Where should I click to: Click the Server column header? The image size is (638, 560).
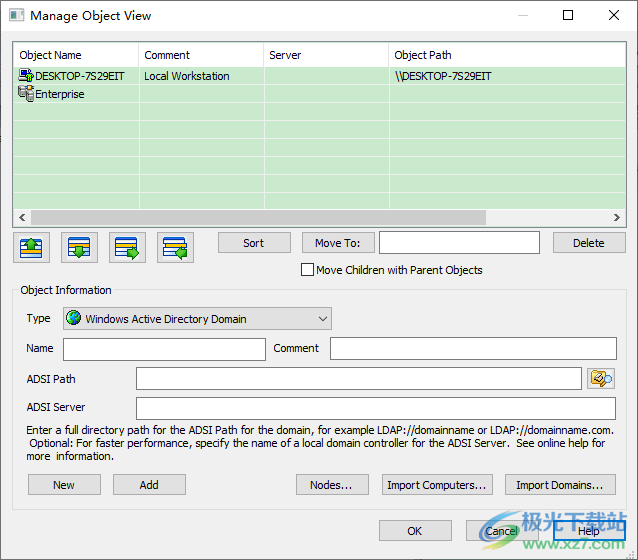326,55
